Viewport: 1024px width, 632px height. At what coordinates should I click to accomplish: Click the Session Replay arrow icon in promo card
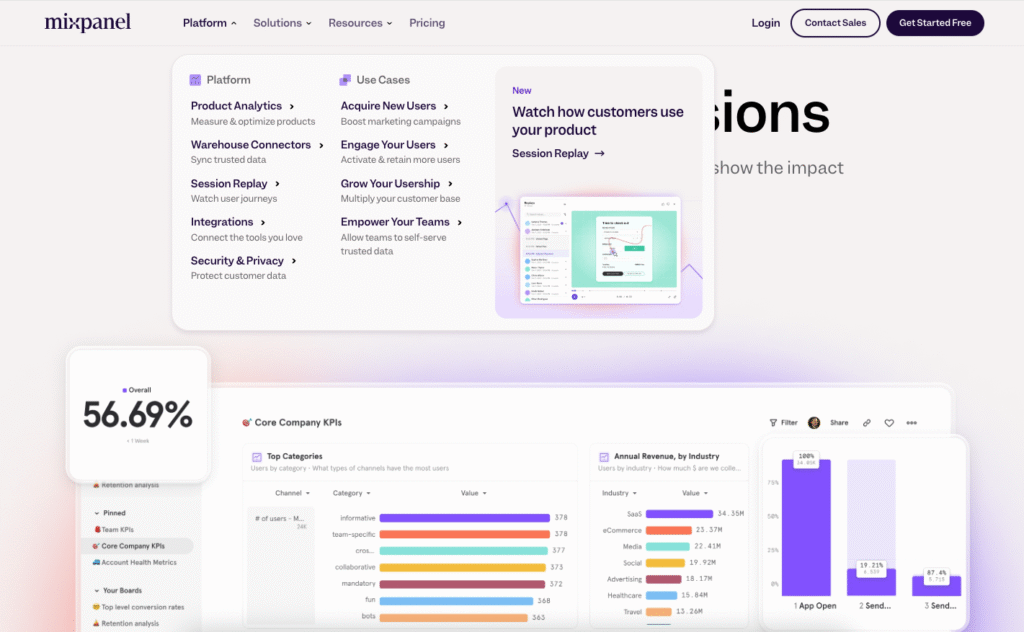[x=600, y=153]
